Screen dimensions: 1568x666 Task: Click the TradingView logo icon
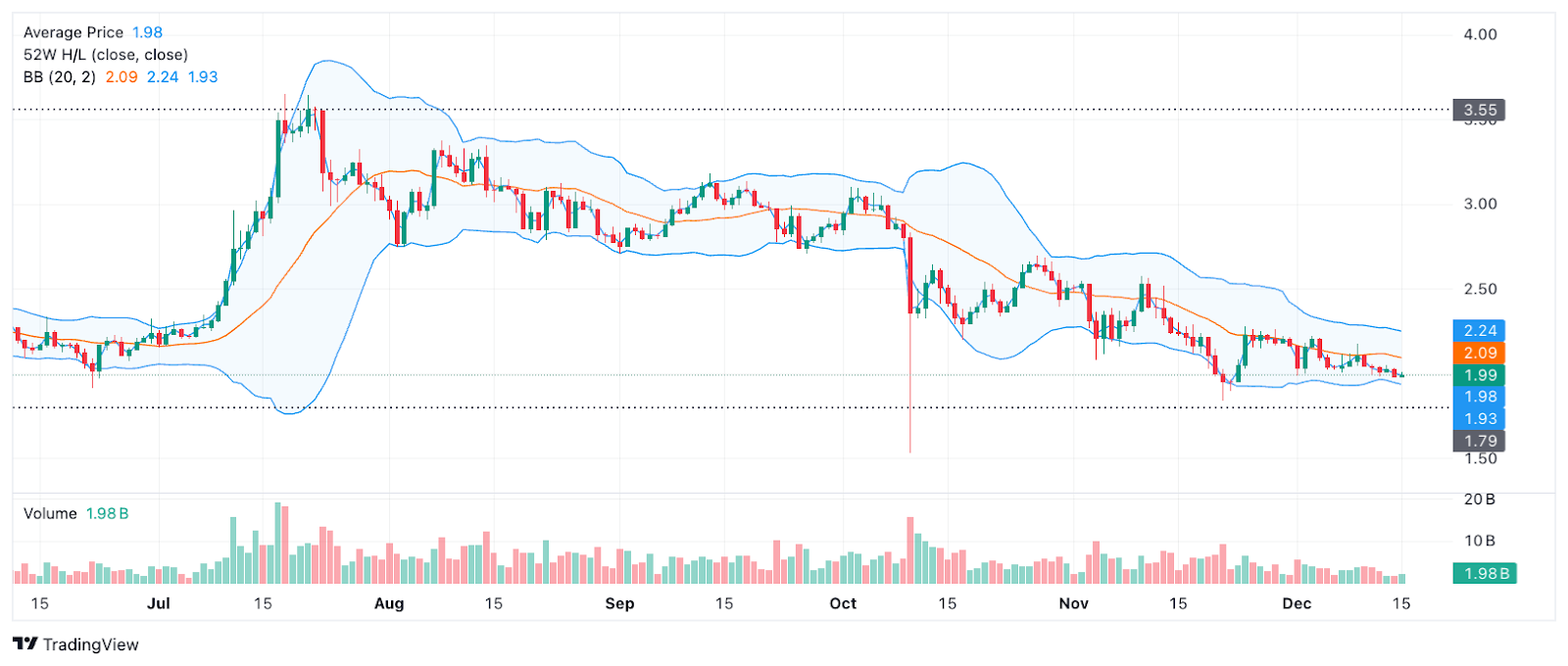tap(24, 644)
